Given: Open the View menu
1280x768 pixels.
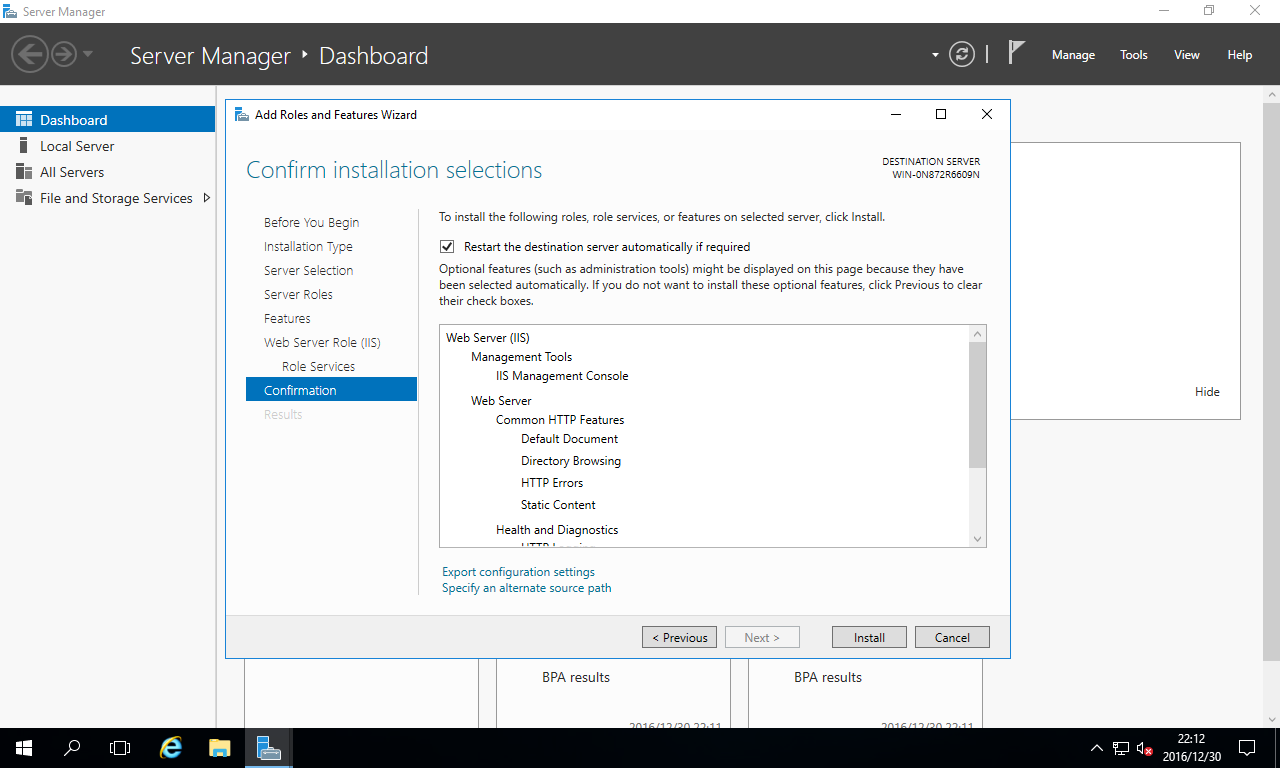Looking at the screenshot, I should [1187, 55].
